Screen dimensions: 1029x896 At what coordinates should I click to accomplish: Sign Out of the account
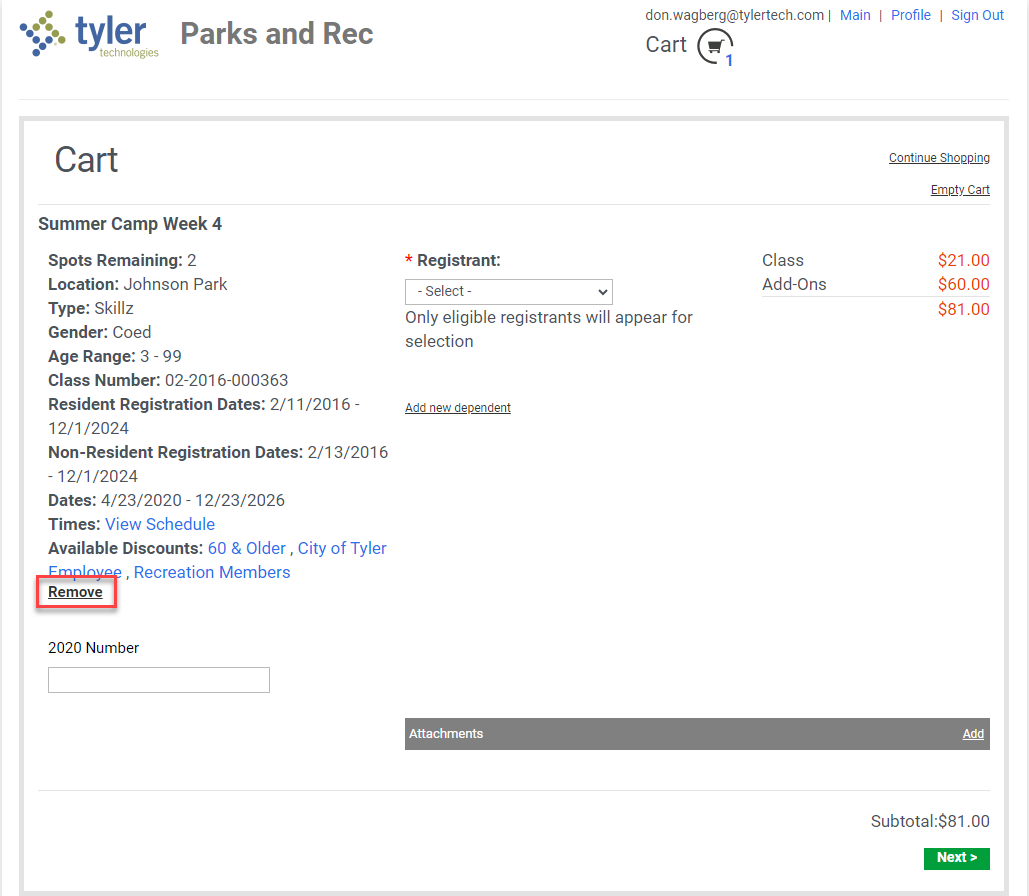[977, 15]
